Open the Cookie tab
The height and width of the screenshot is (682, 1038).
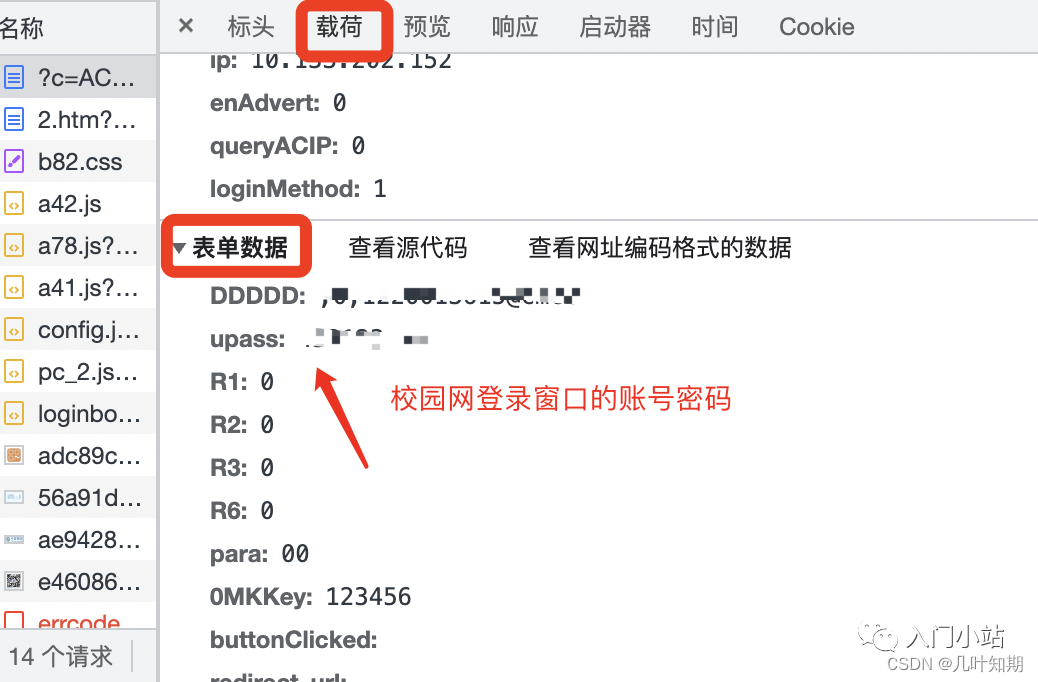pyautogui.click(x=817, y=27)
